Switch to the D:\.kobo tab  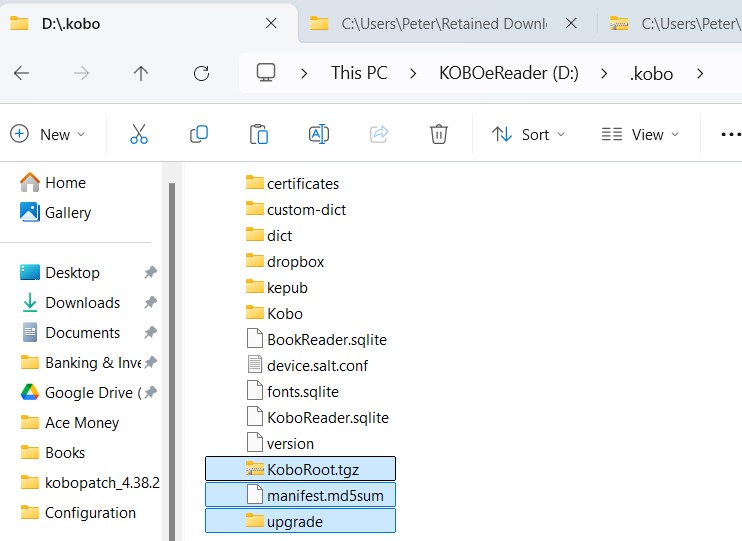pos(147,23)
